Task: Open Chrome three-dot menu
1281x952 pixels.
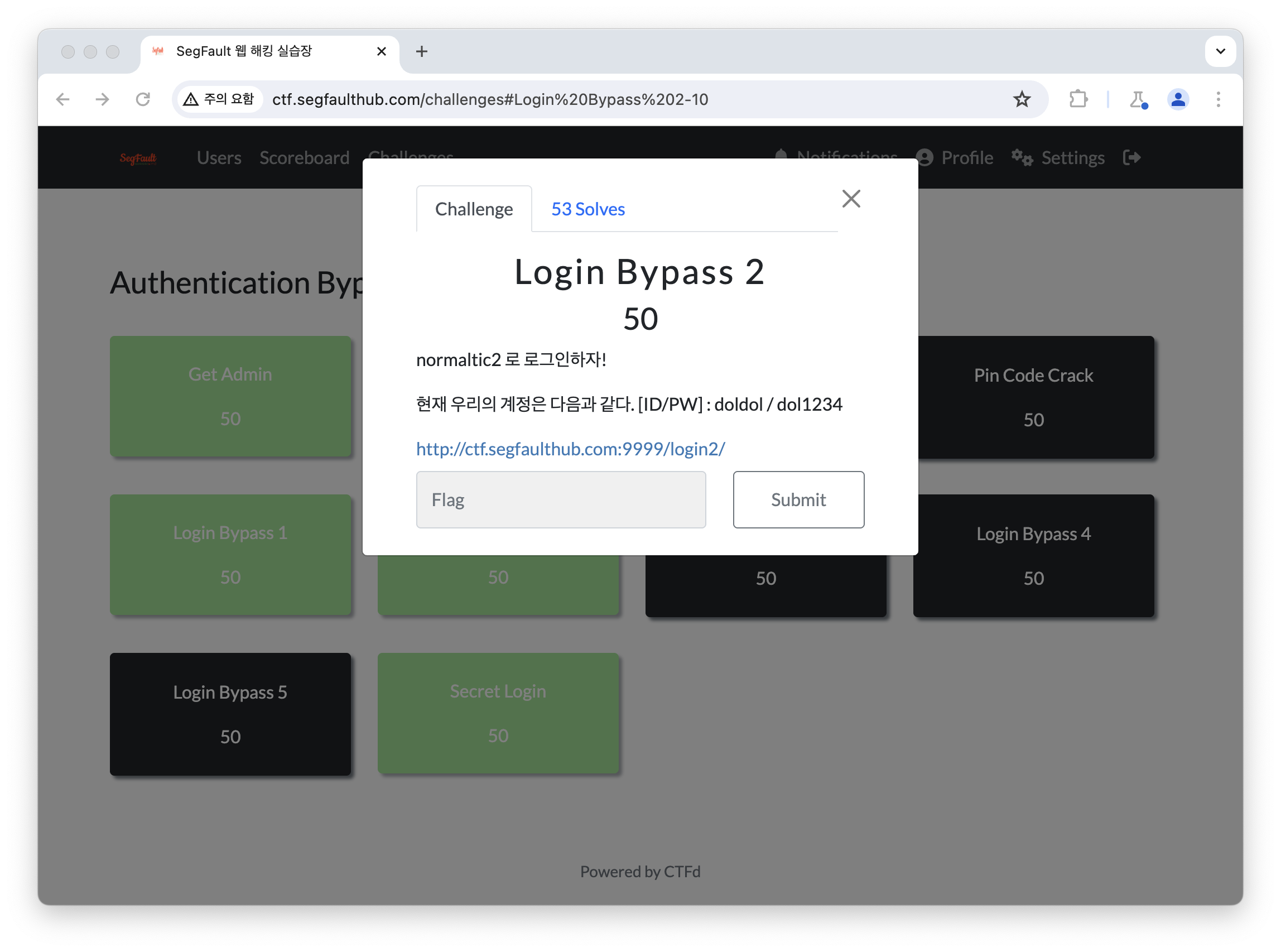Action: coord(1217,99)
